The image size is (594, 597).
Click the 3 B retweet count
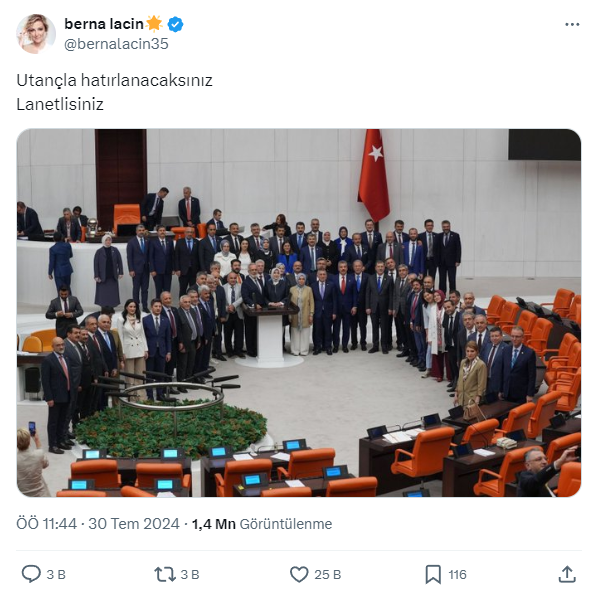tap(190, 575)
